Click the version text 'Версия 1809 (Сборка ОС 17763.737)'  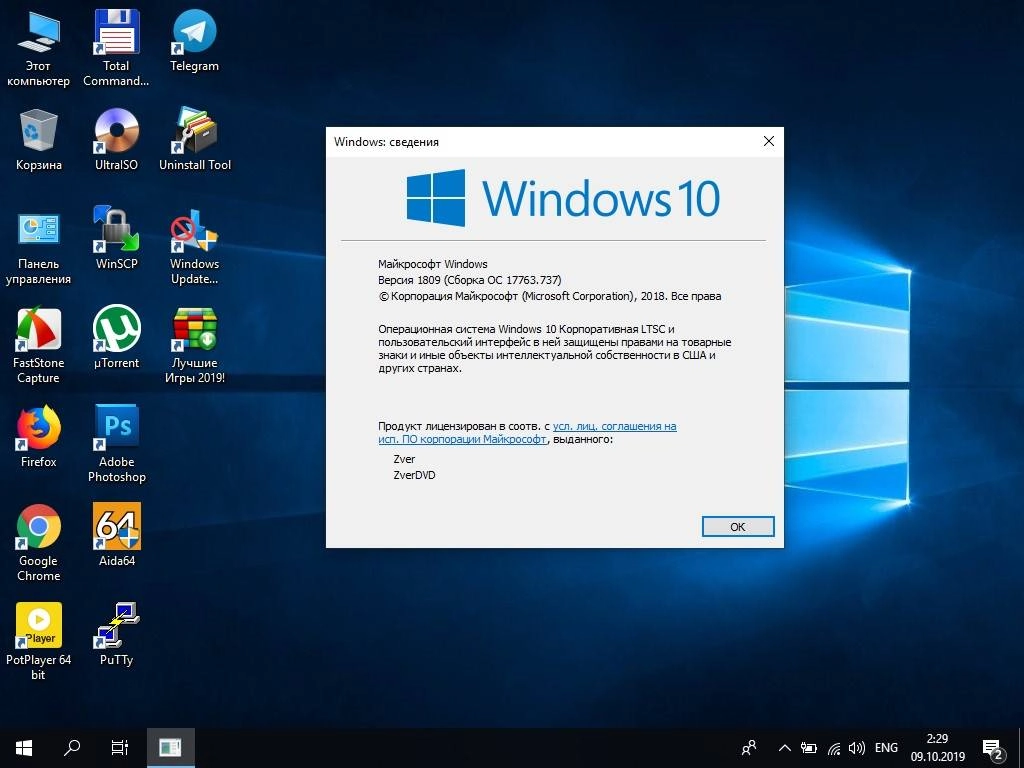tap(470, 280)
